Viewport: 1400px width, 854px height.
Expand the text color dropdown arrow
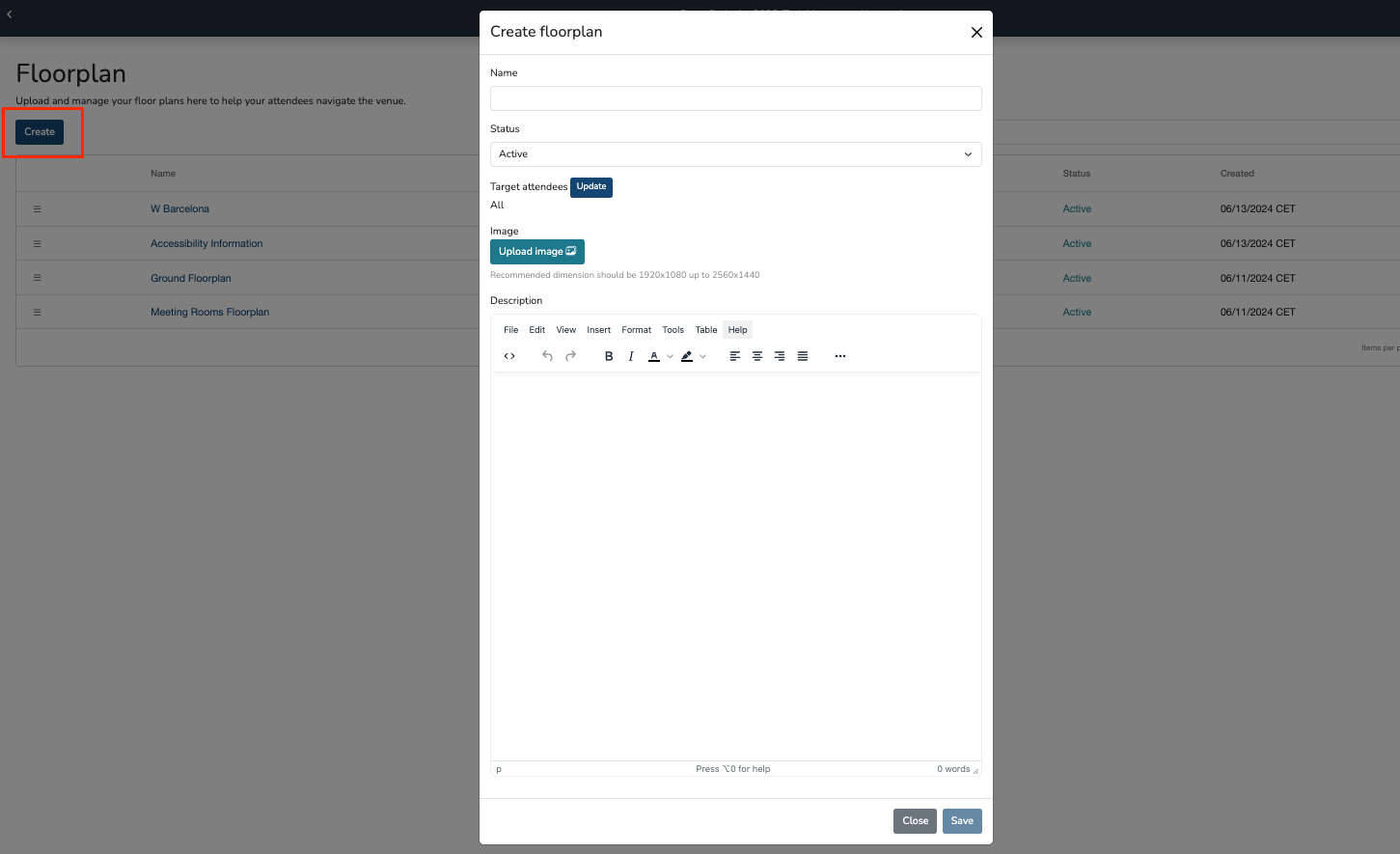pos(671,356)
